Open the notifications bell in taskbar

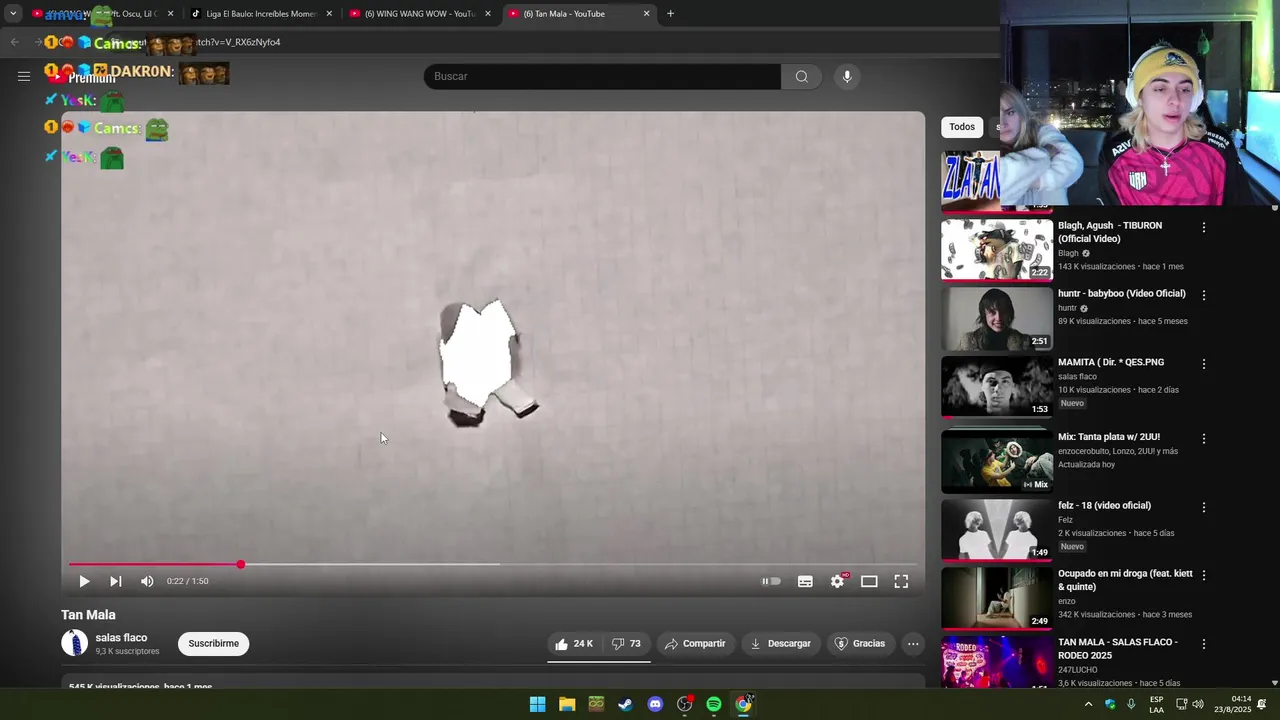(1262, 704)
